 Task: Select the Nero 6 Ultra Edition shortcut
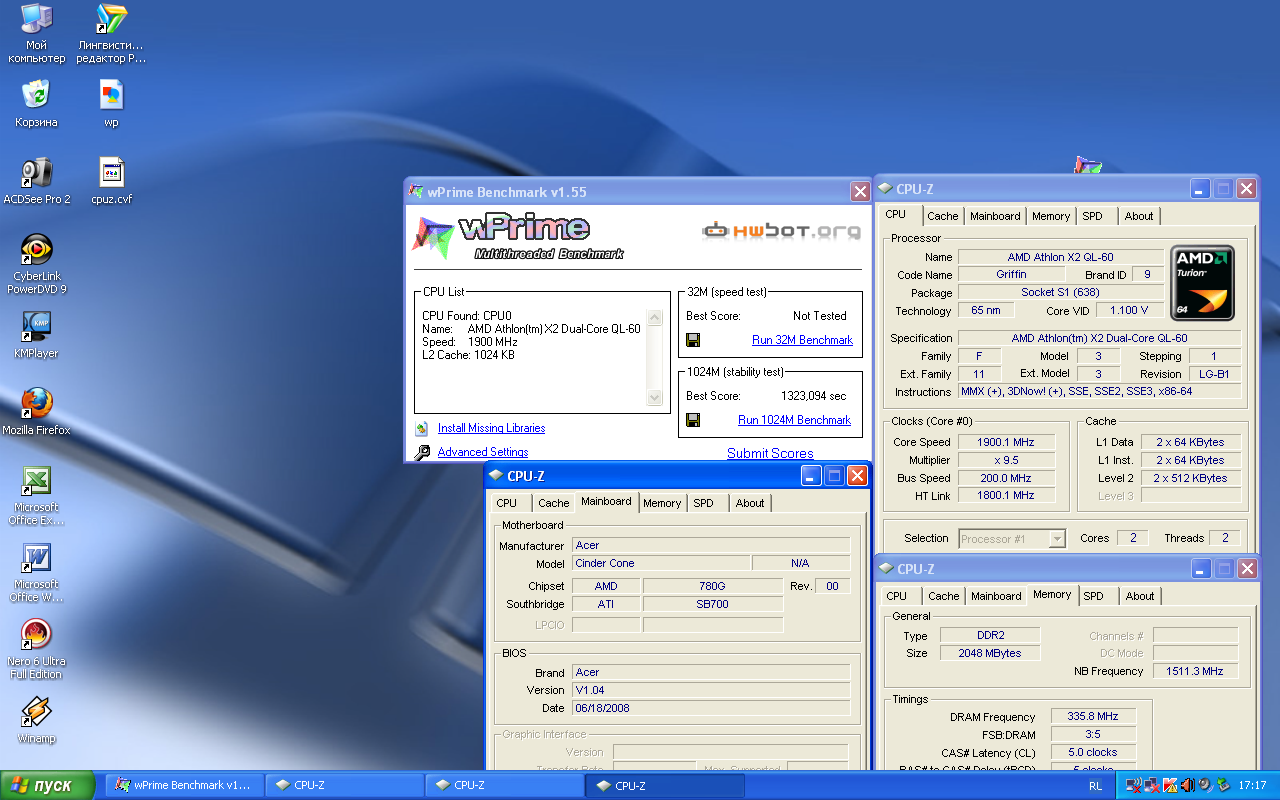36,649
